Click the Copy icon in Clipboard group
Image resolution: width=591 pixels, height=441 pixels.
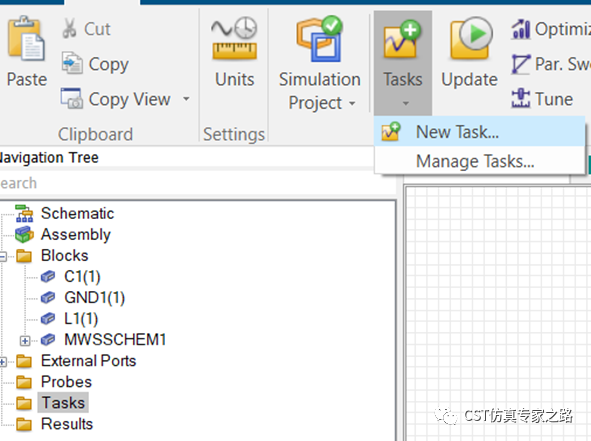point(72,63)
